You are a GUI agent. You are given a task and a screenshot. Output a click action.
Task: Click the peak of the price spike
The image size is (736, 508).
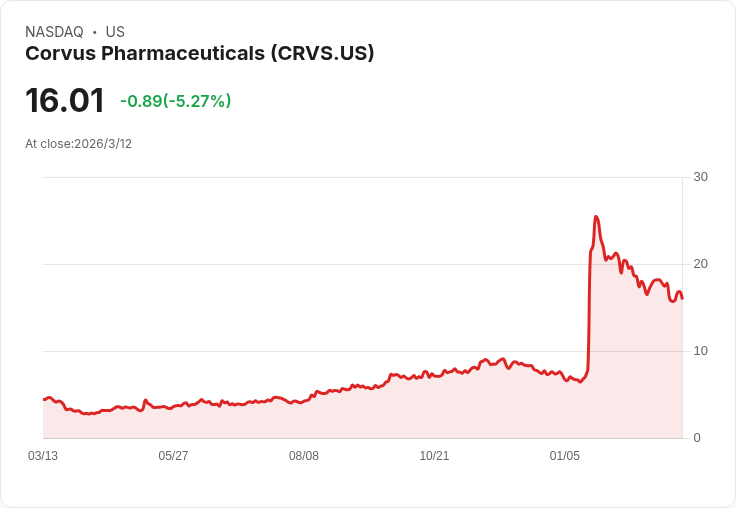click(x=596, y=216)
